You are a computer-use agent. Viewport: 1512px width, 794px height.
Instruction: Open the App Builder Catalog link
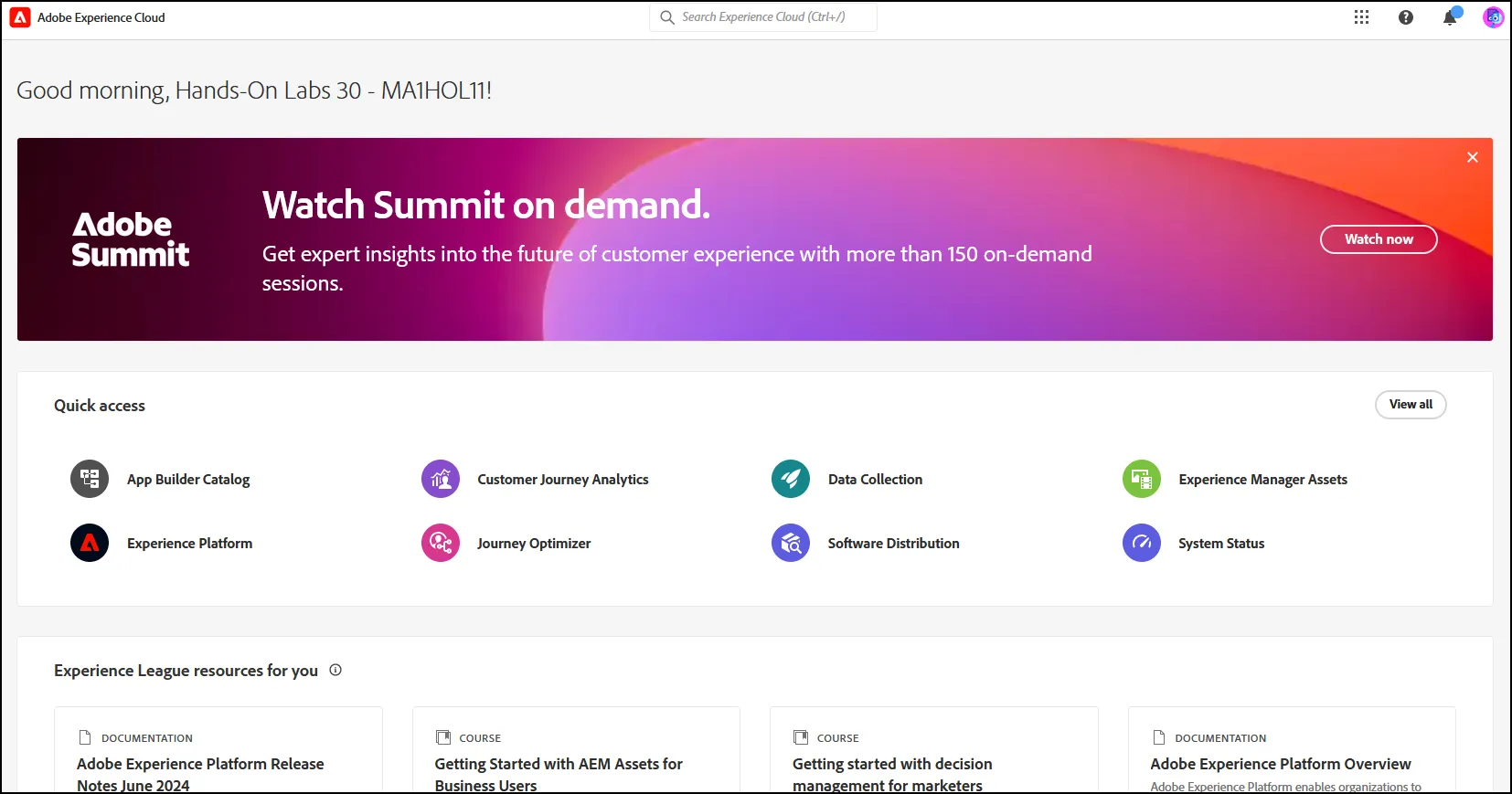click(188, 479)
